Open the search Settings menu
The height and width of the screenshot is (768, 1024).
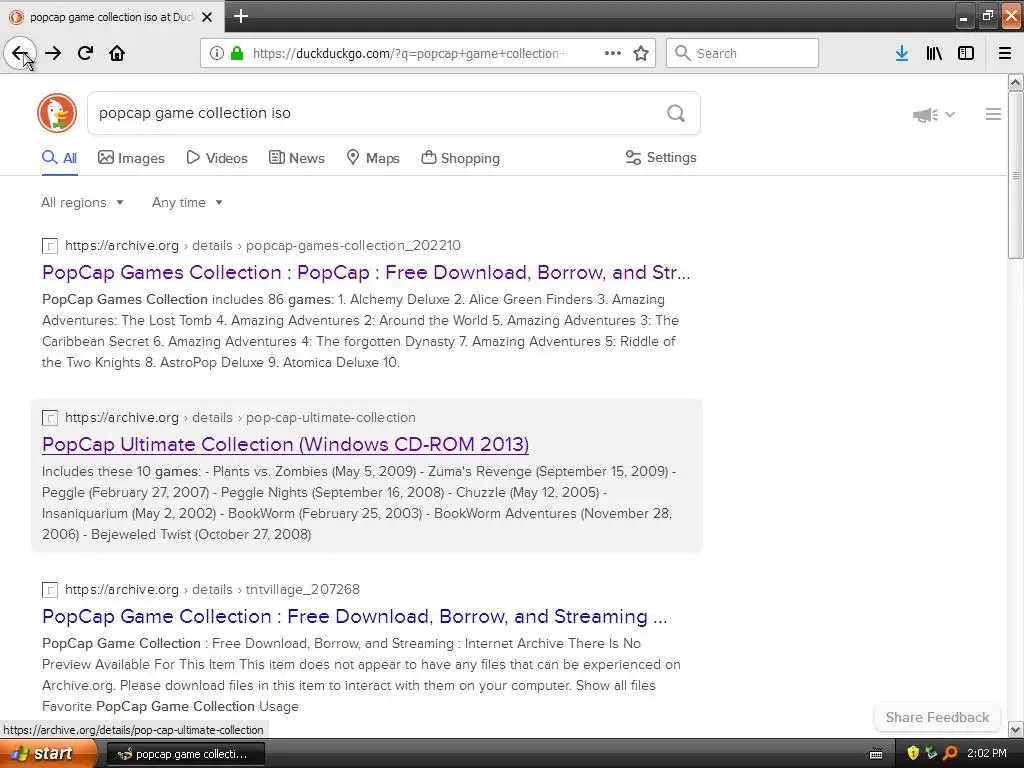(661, 157)
